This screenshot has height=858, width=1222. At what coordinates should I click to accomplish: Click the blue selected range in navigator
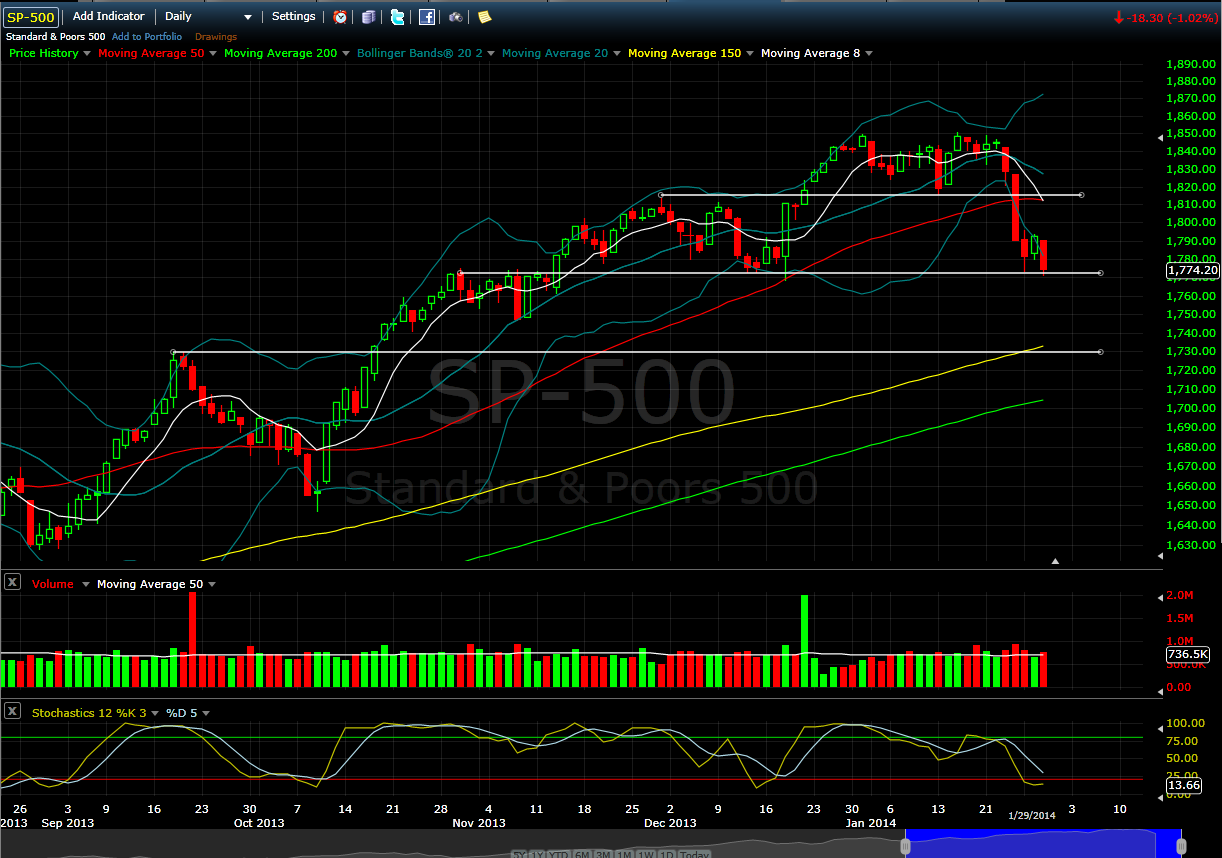pyautogui.click(x=1044, y=843)
